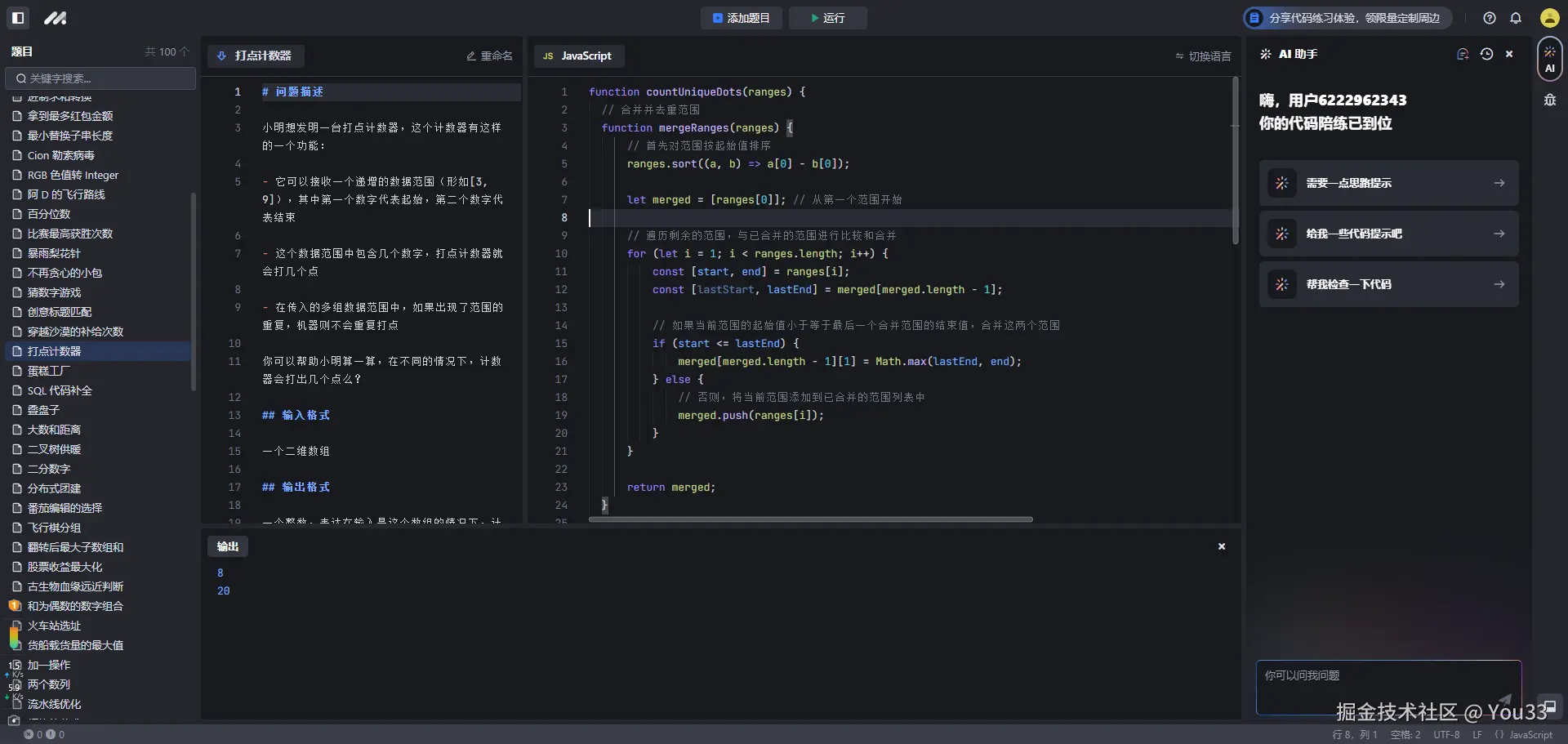Open the 切换语言 language switcher
Image resolution: width=1568 pixels, height=744 pixels.
tap(1201, 56)
